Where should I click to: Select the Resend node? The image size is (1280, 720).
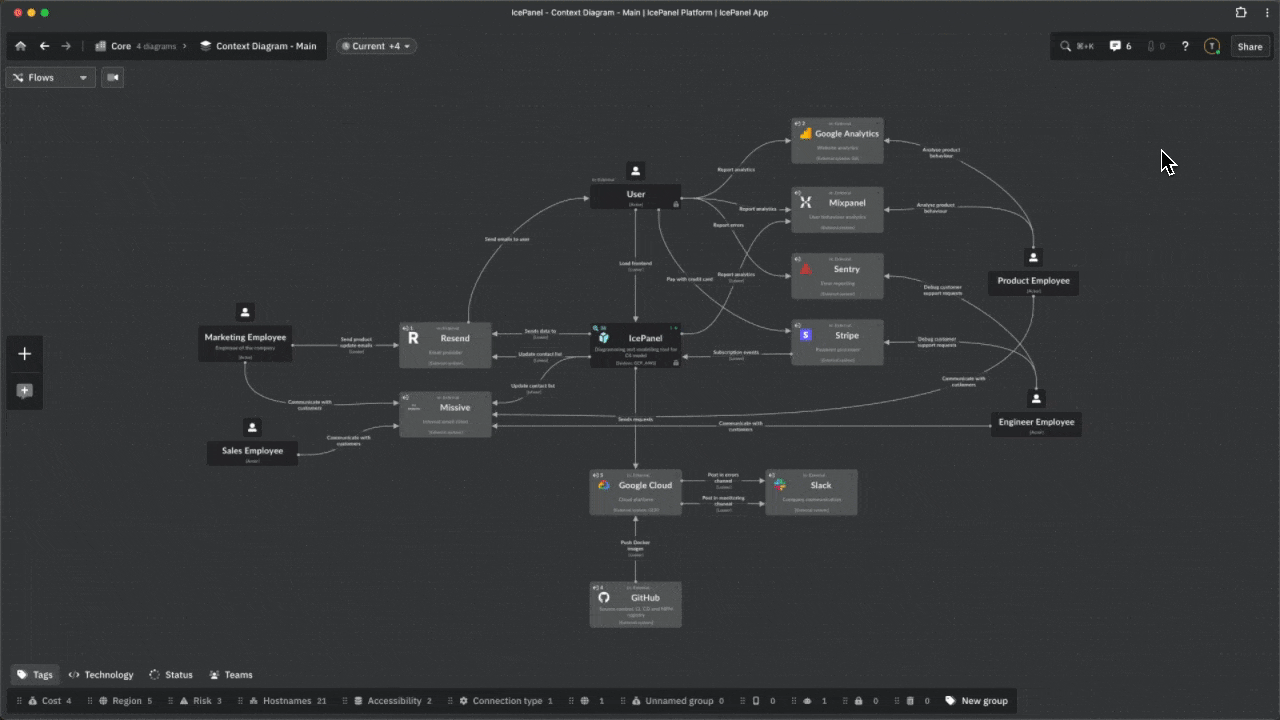445,345
